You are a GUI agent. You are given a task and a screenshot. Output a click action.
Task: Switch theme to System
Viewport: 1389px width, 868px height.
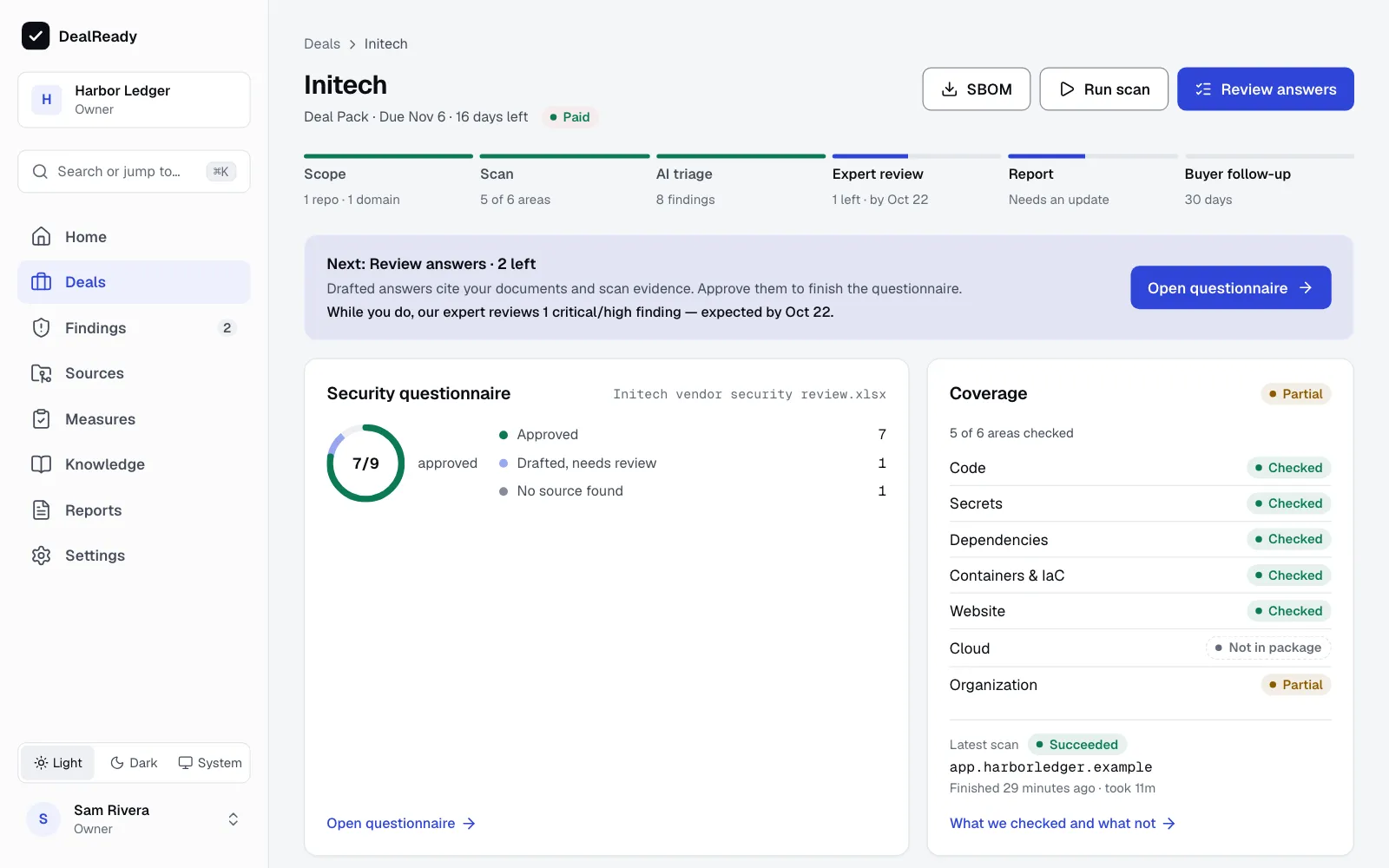[x=210, y=763]
